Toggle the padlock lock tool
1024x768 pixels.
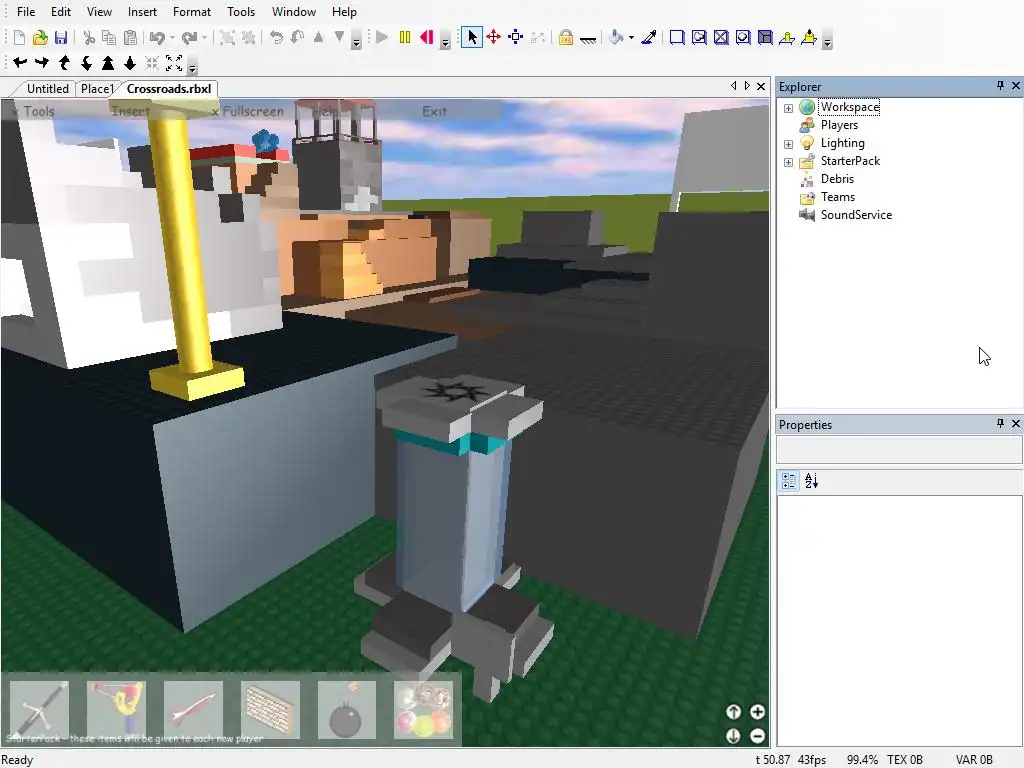coord(566,37)
